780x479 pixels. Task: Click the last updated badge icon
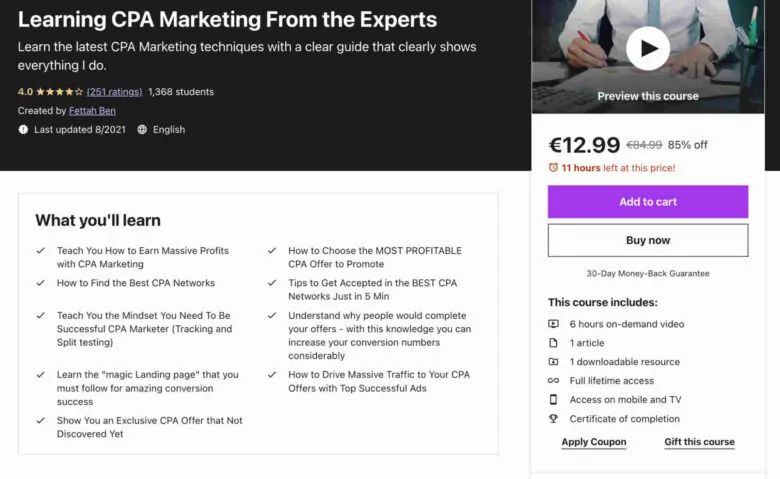coord(23,130)
